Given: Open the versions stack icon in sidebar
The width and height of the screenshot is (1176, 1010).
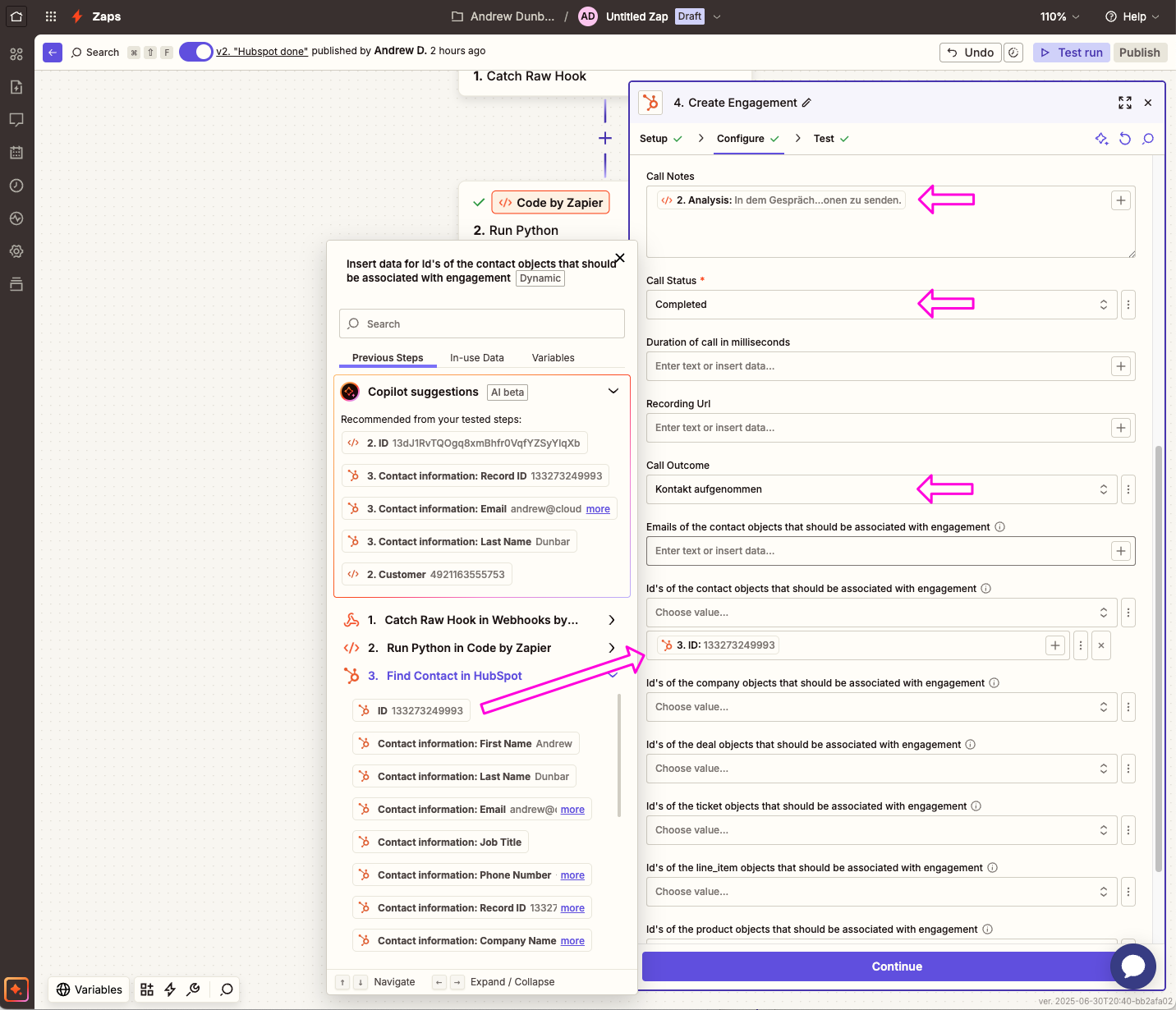Looking at the screenshot, I should [x=16, y=284].
